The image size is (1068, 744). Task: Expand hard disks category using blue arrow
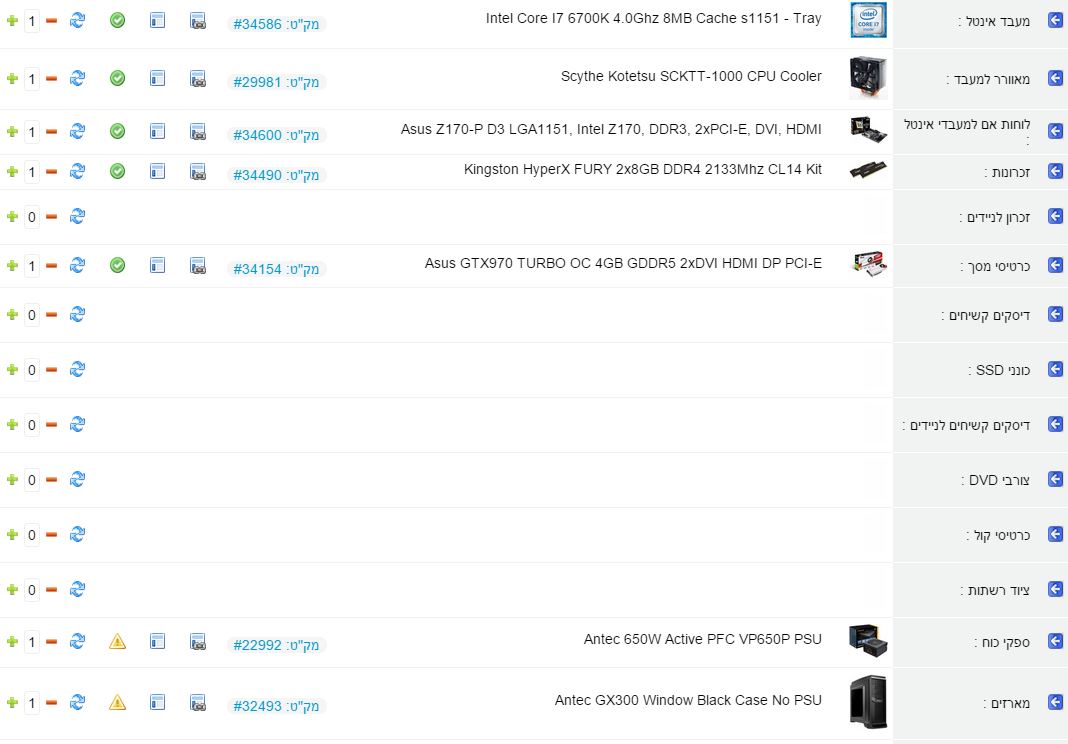(x=1054, y=314)
